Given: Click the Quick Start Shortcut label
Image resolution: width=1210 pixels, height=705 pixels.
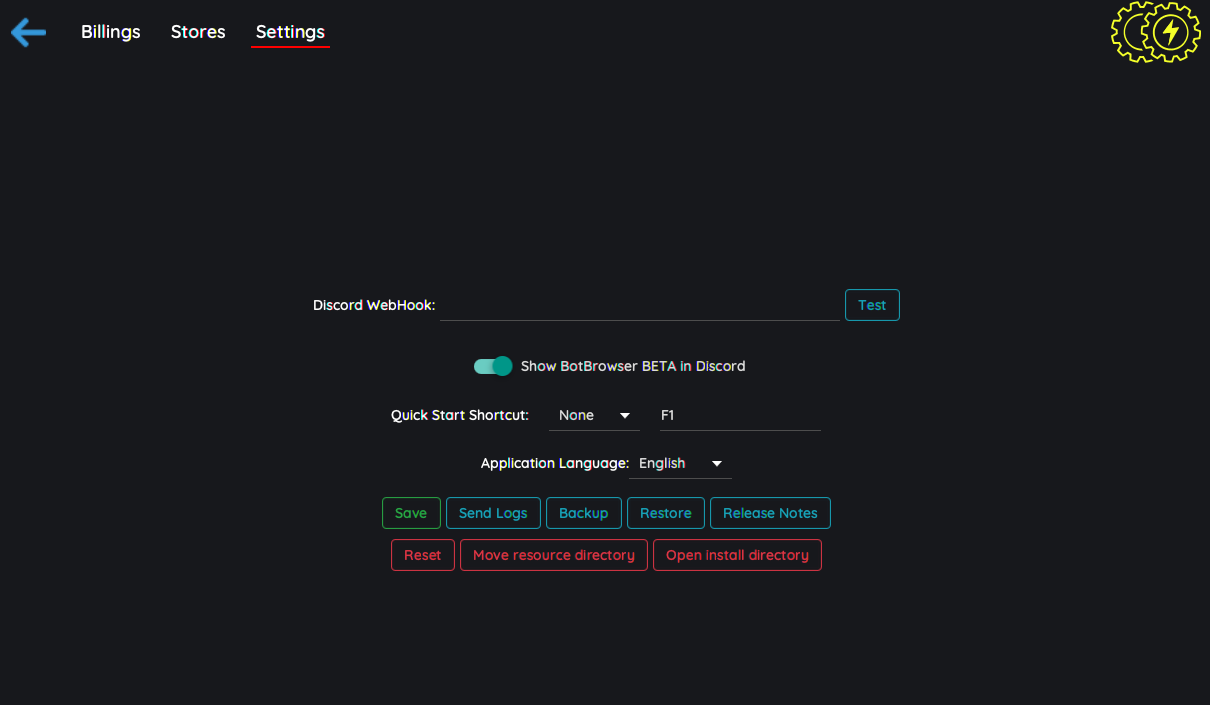Looking at the screenshot, I should click(x=460, y=415).
